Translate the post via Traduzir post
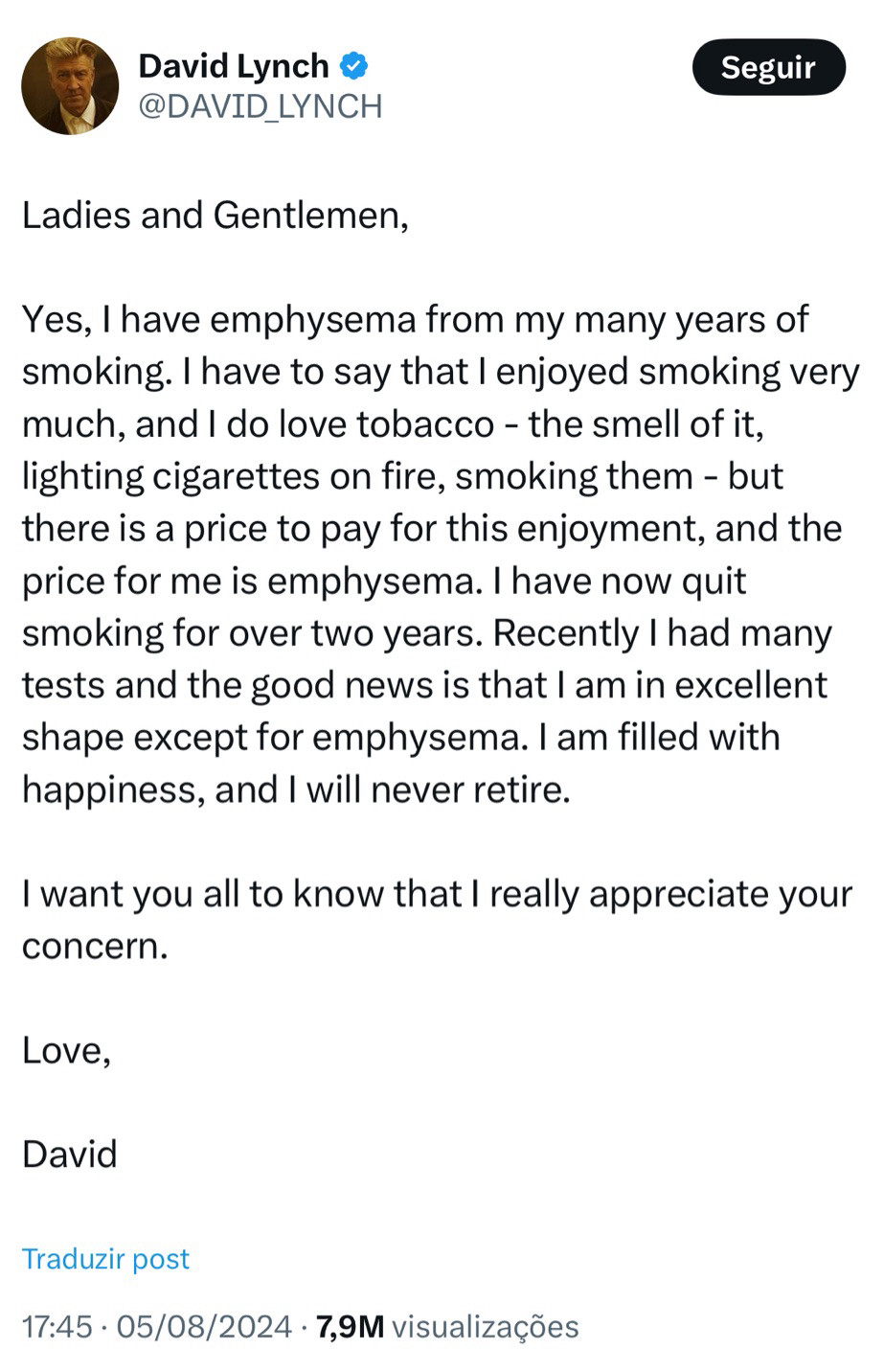884x1372 pixels. (105, 1258)
